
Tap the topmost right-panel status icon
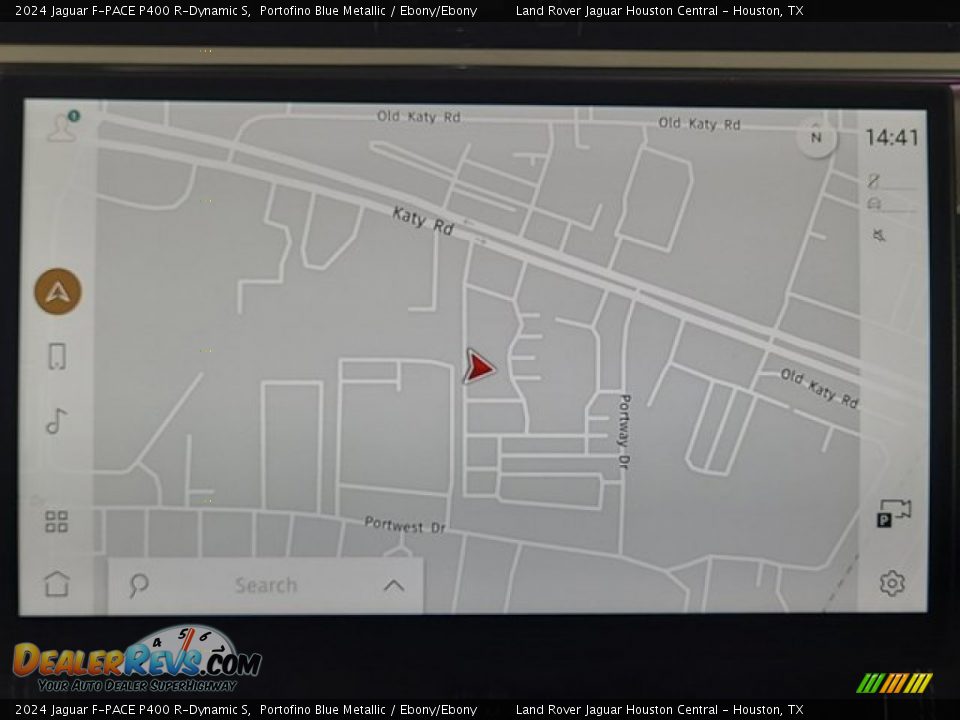click(874, 180)
